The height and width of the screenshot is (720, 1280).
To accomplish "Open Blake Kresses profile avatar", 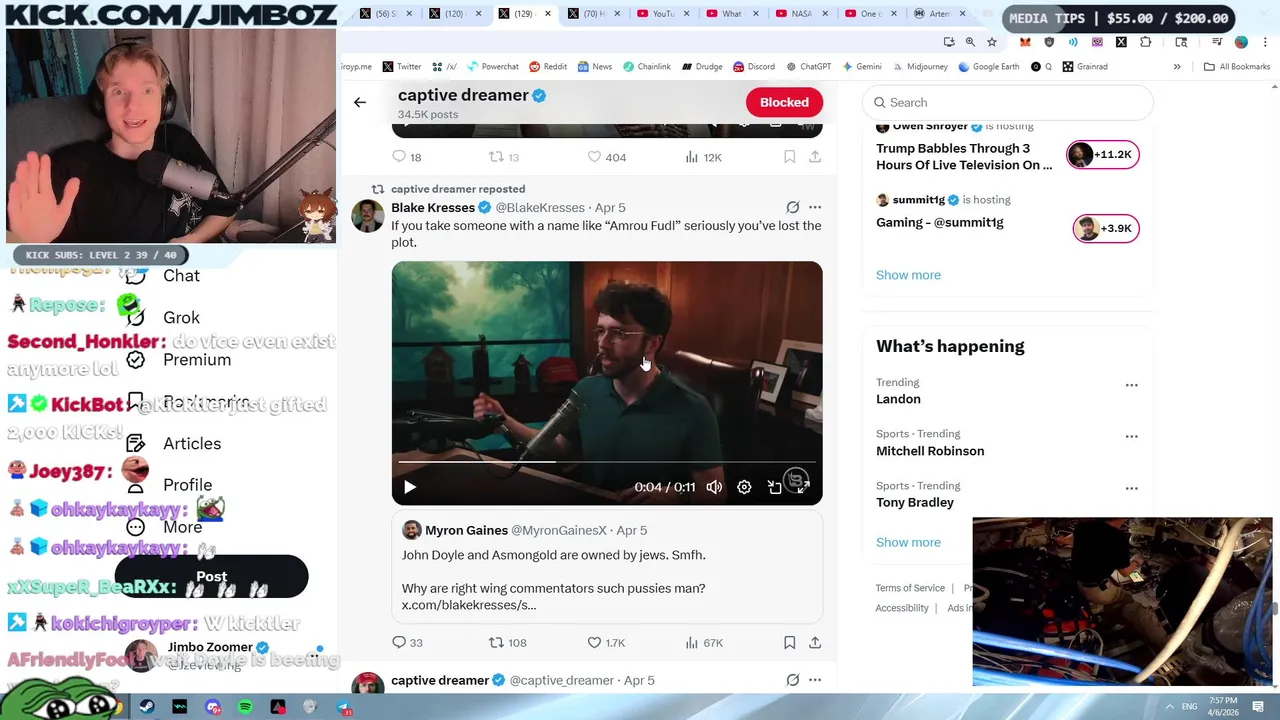I will click(367, 216).
